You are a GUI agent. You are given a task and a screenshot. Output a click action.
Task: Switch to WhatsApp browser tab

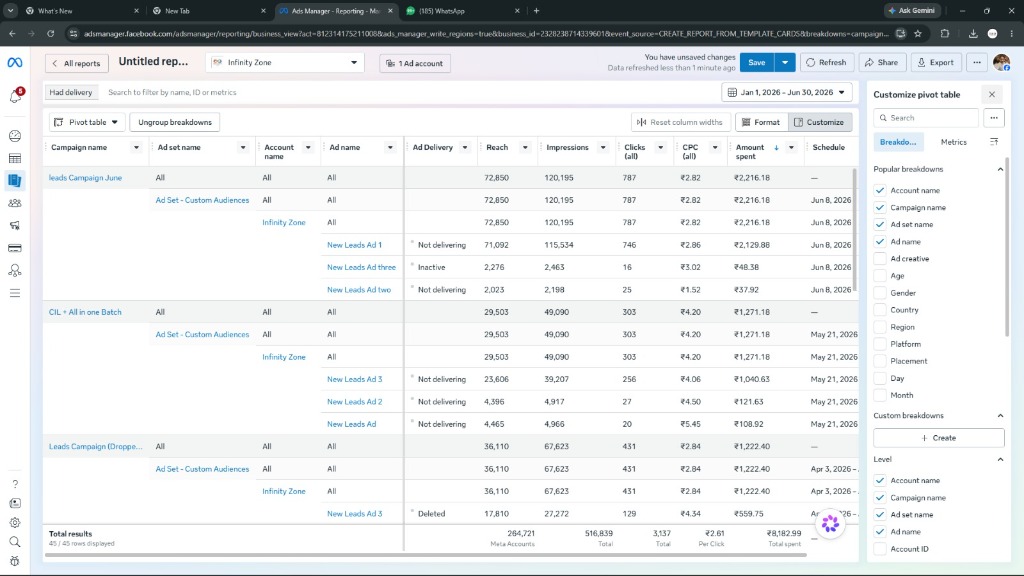pyautogui.click(x=464, y=10)
